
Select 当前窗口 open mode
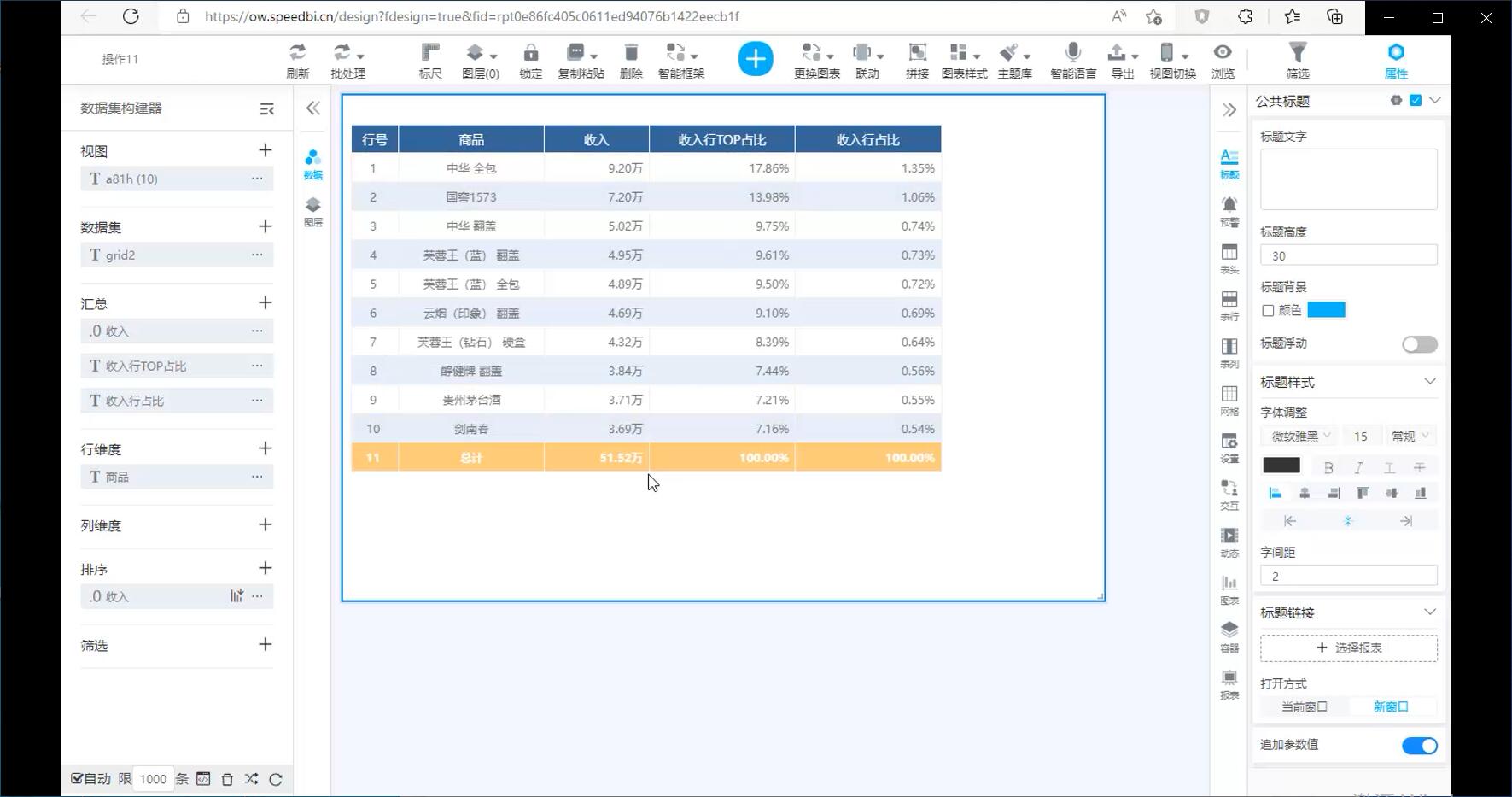click(1304, 707)
